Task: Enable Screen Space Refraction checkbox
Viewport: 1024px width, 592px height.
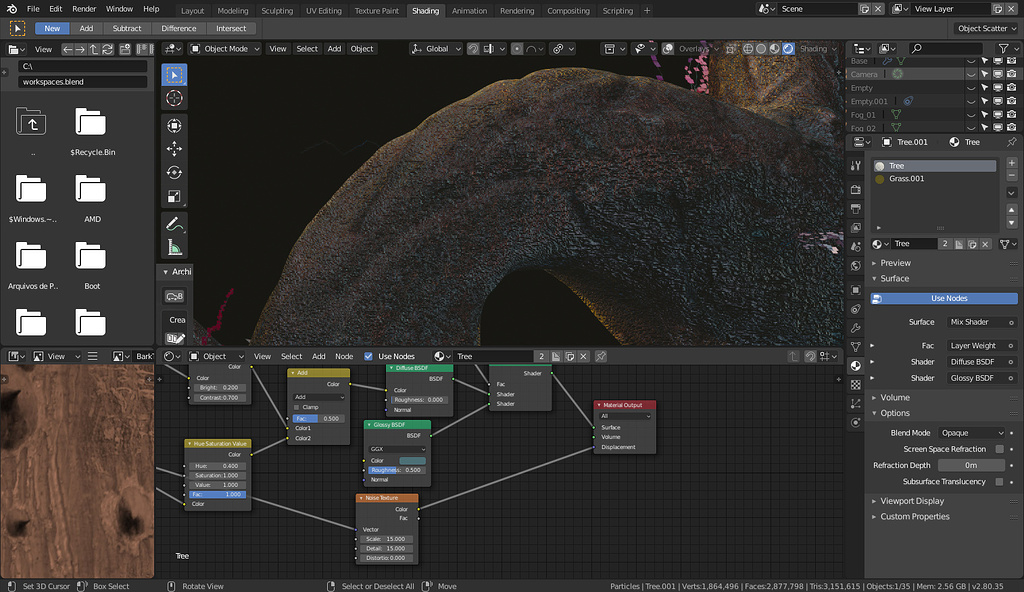Action: click(999, 449)
